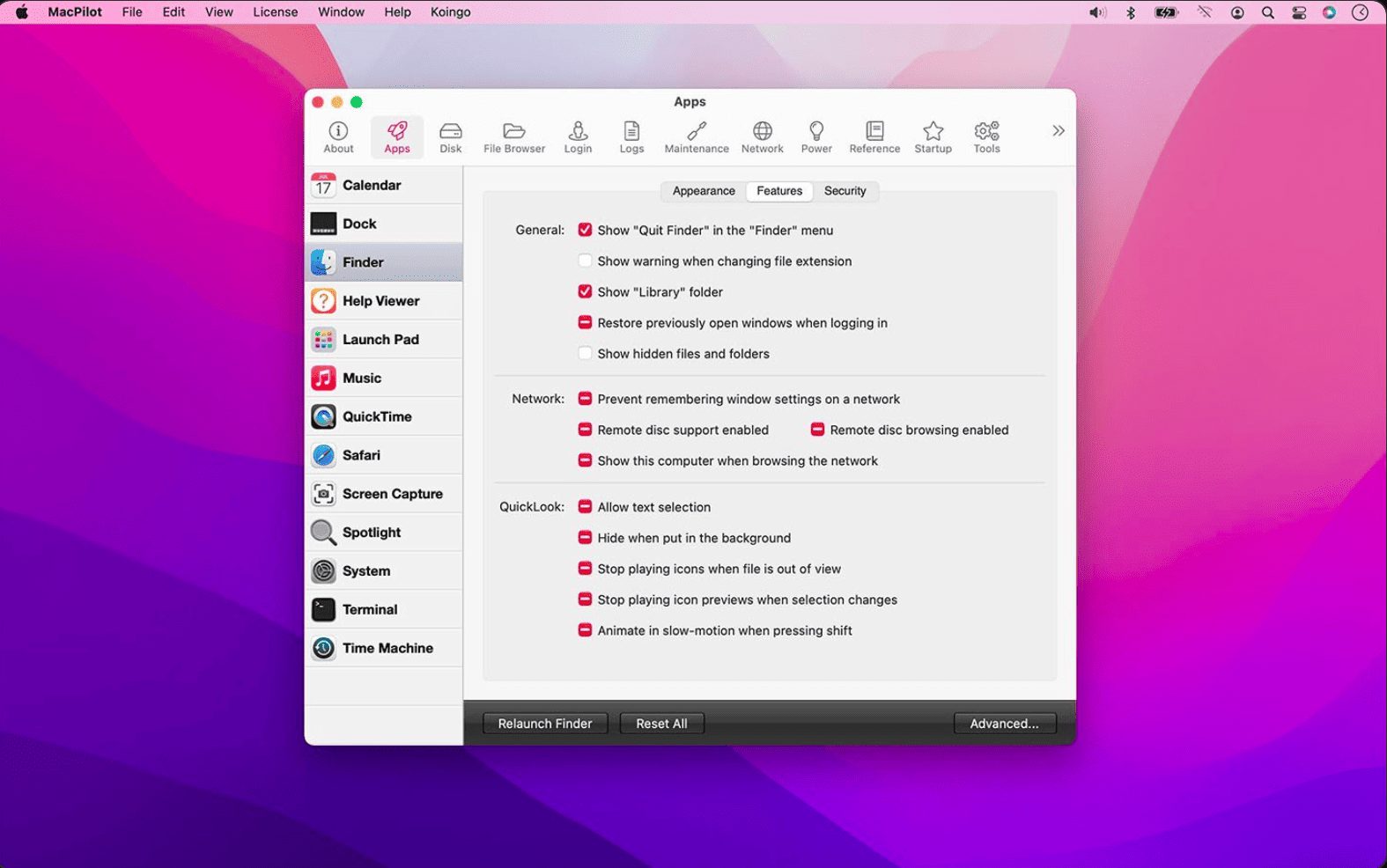Open the File menu

(132, 12)
